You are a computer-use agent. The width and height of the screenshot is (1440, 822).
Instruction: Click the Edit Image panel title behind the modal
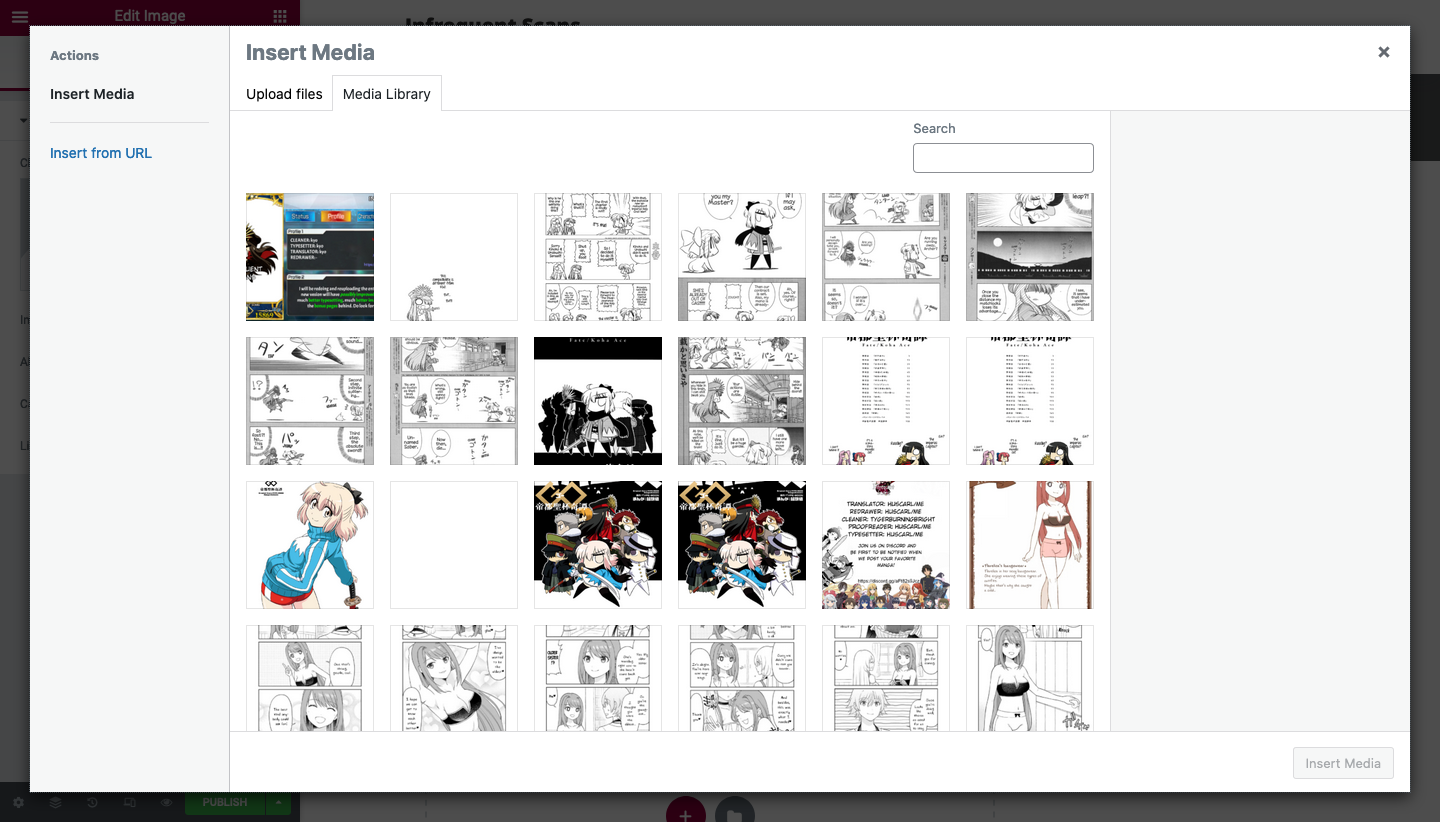pos(150,16)
